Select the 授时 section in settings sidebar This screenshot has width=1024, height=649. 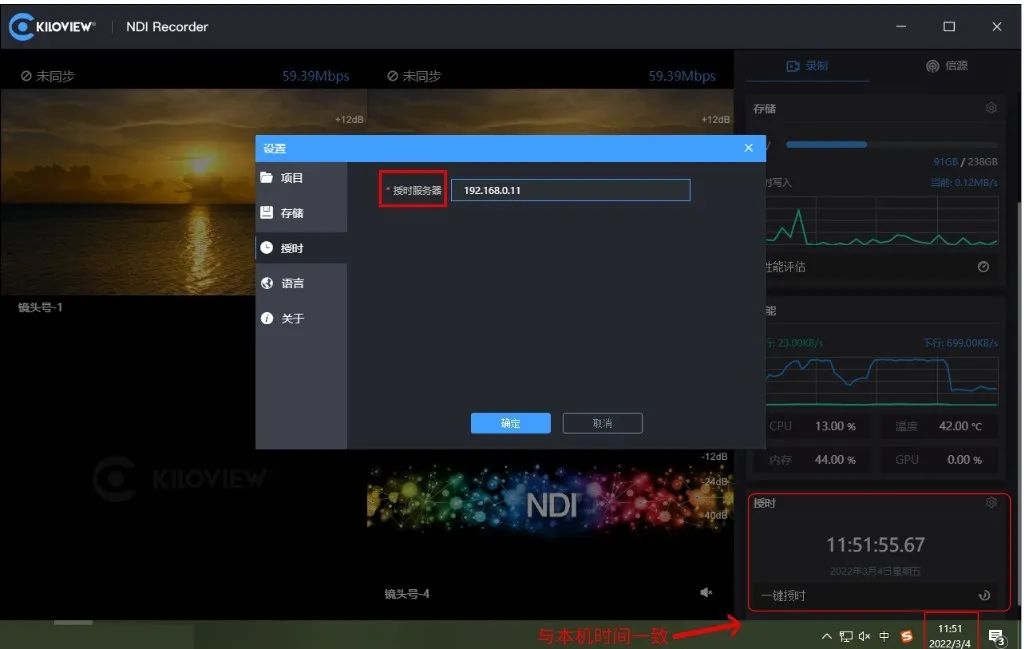[300, 248]
